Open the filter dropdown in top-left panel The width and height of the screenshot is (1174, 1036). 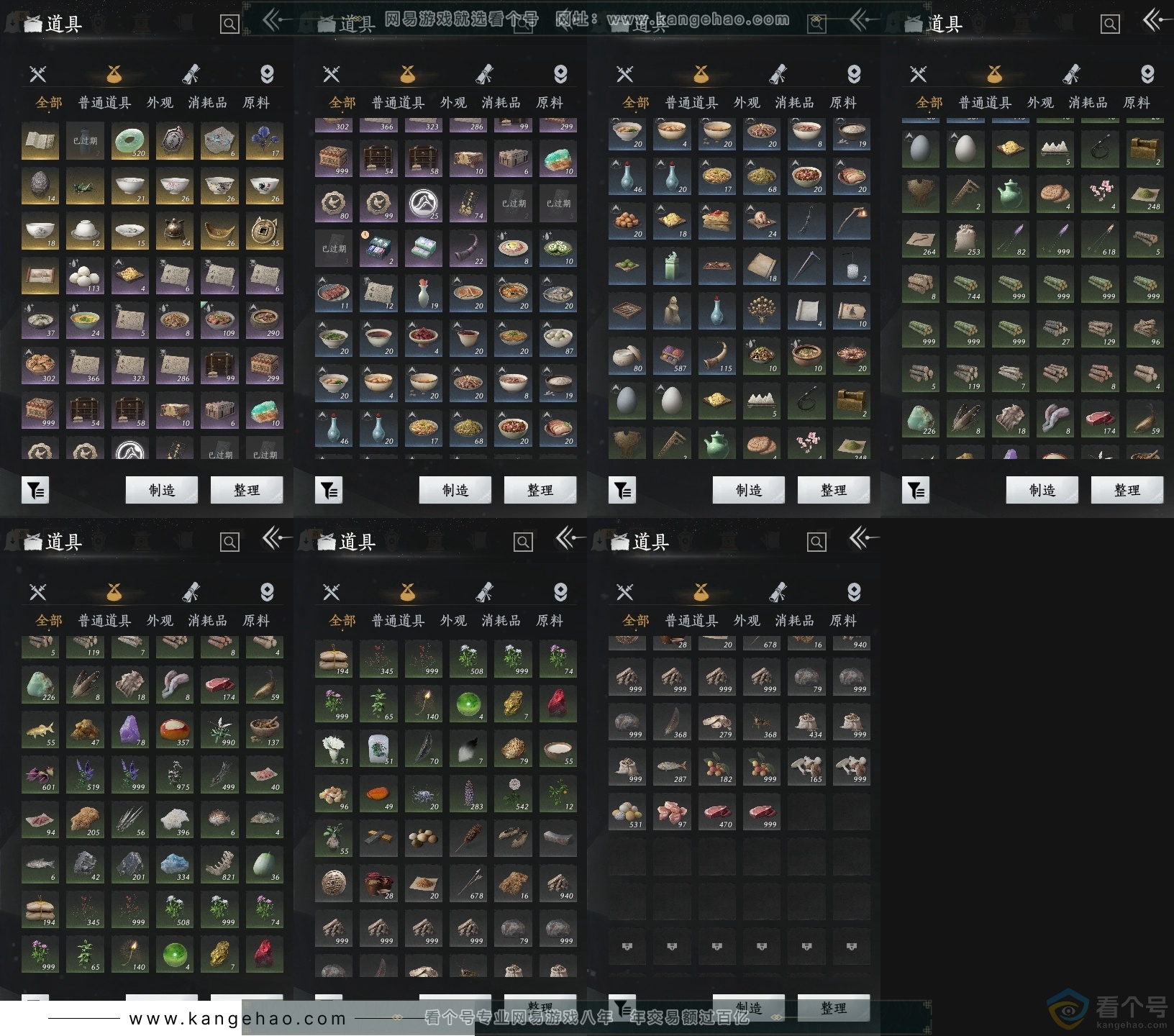click(35, 491)
